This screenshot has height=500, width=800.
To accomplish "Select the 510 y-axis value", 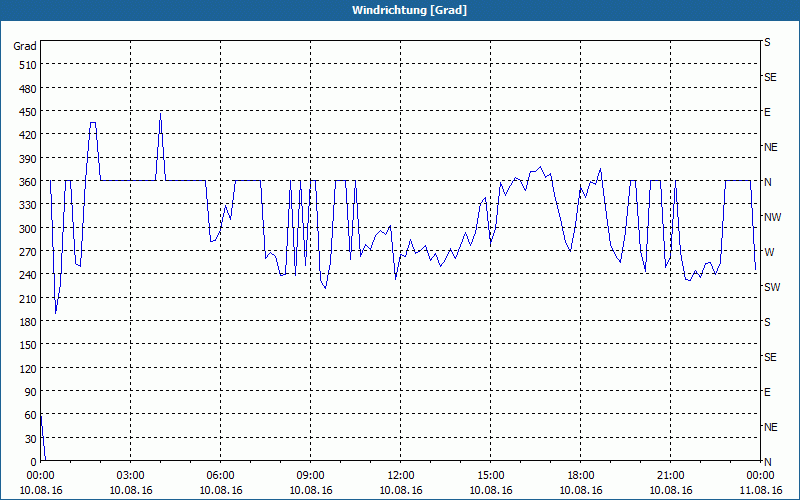I will tap(28, 65).
